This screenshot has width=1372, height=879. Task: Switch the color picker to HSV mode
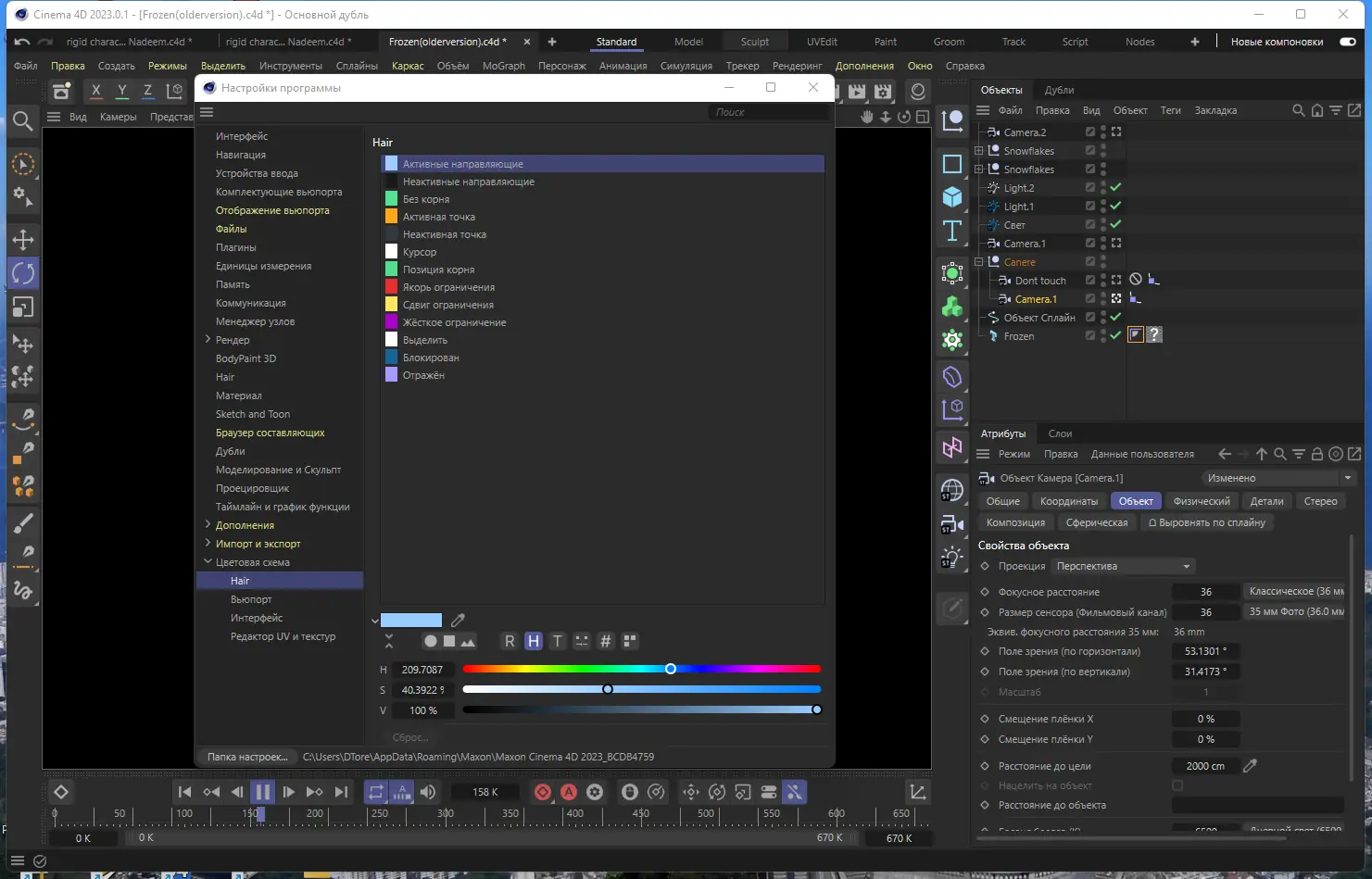tap(534, 641)
